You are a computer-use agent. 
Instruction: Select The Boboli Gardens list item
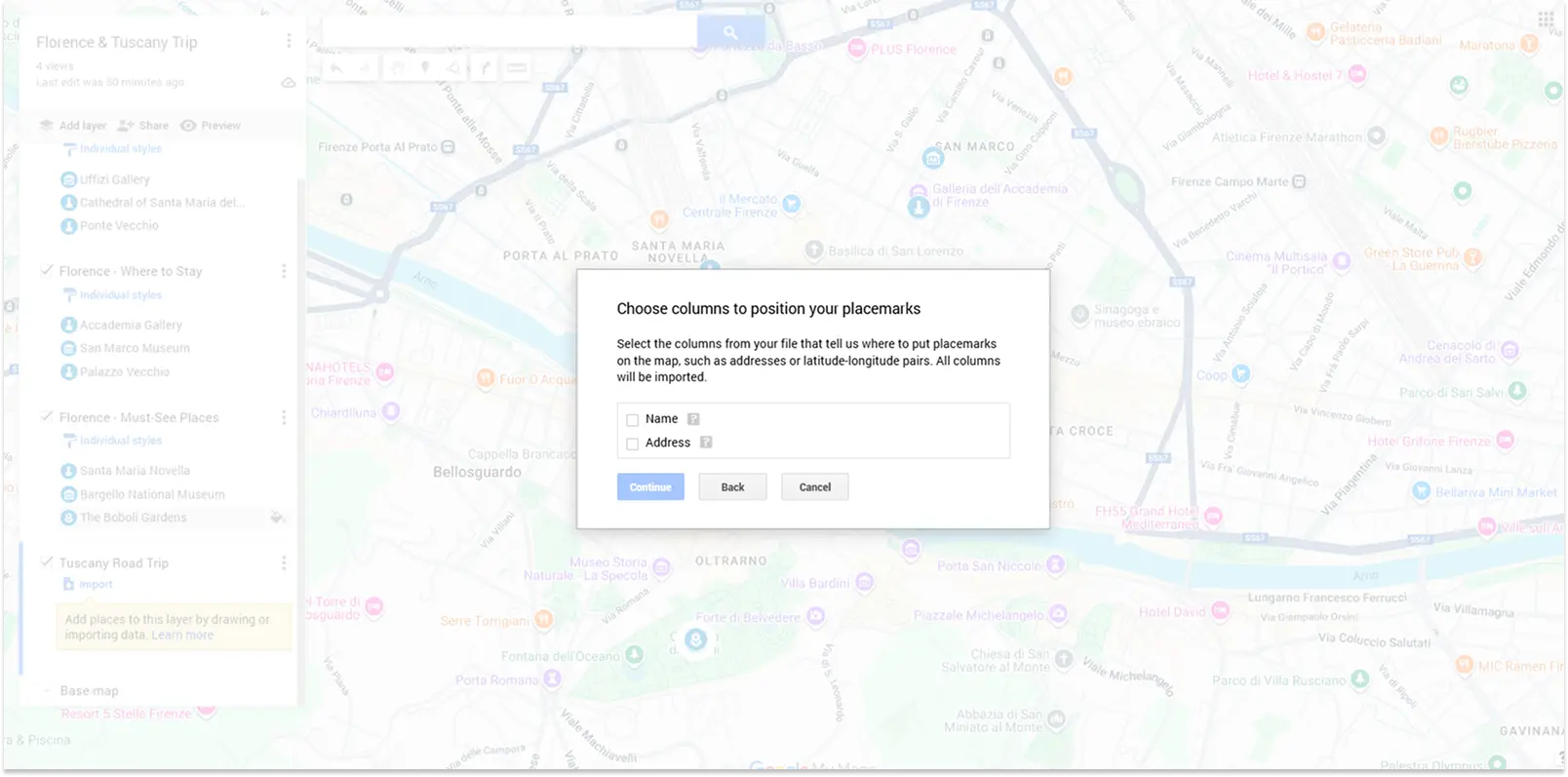(133, 518)
